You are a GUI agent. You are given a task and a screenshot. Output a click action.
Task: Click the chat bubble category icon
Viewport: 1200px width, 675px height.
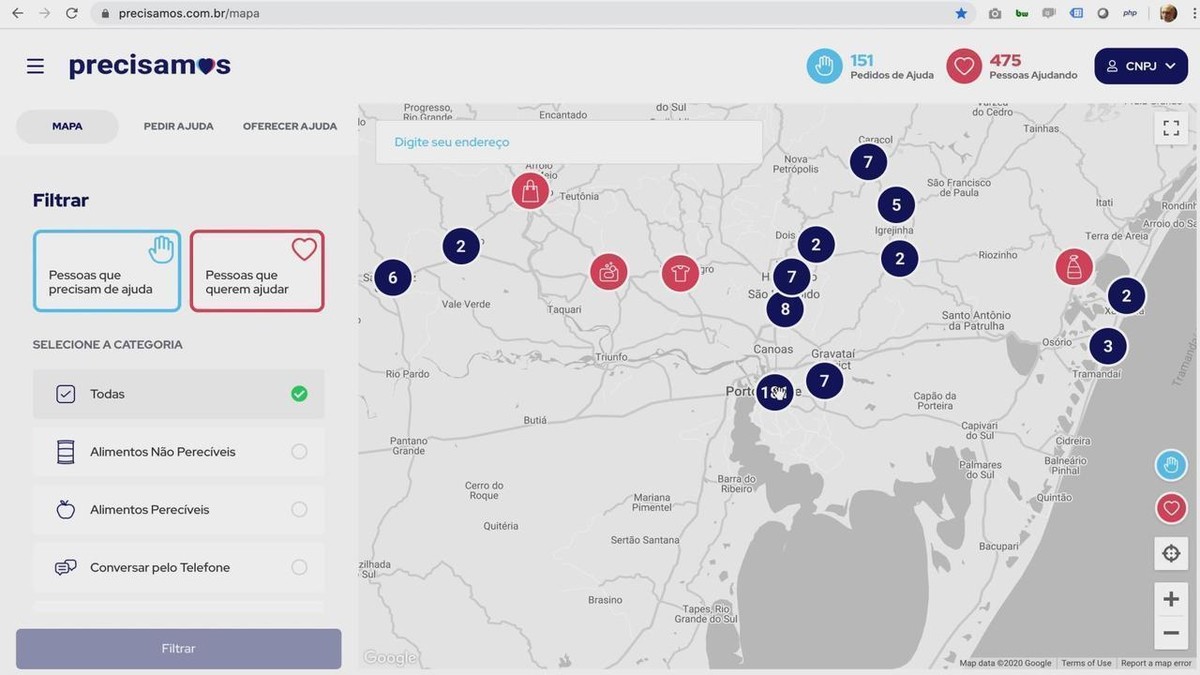[66, 567]
